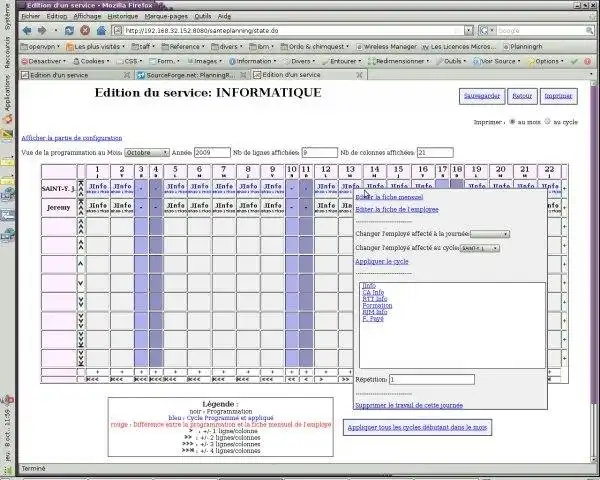600x480 pixels.
Task: Reload the page with the refresh icon
Action: [x=69, y=31]
